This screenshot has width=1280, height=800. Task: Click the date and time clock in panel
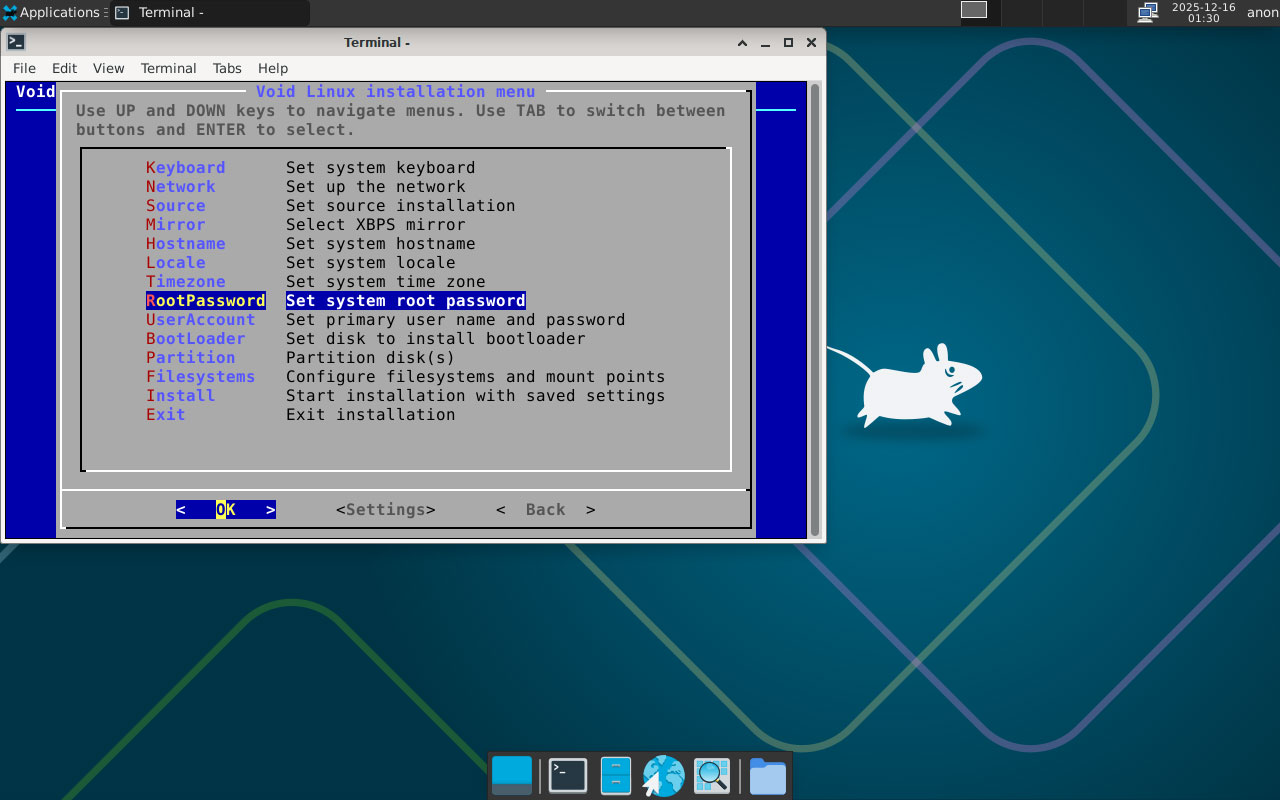point(1203,12)
